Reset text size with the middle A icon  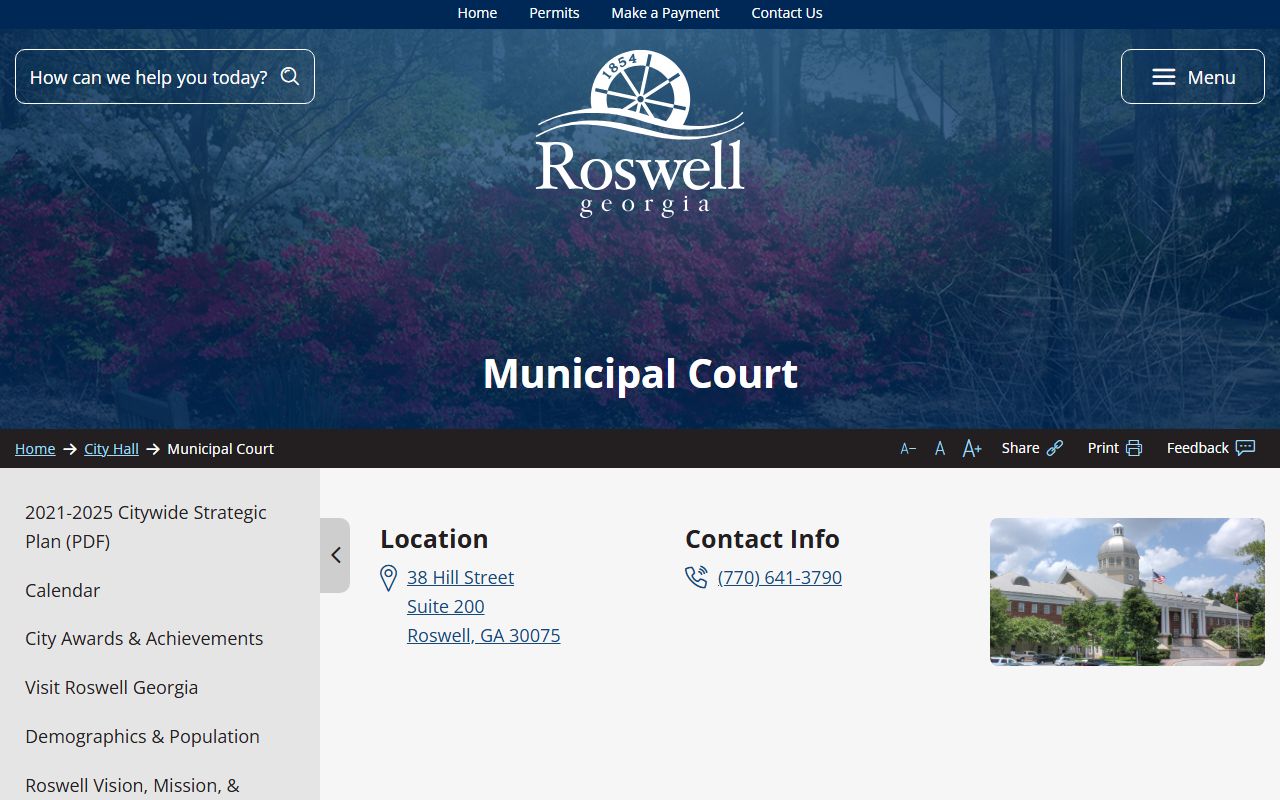[x=940, y=449]
